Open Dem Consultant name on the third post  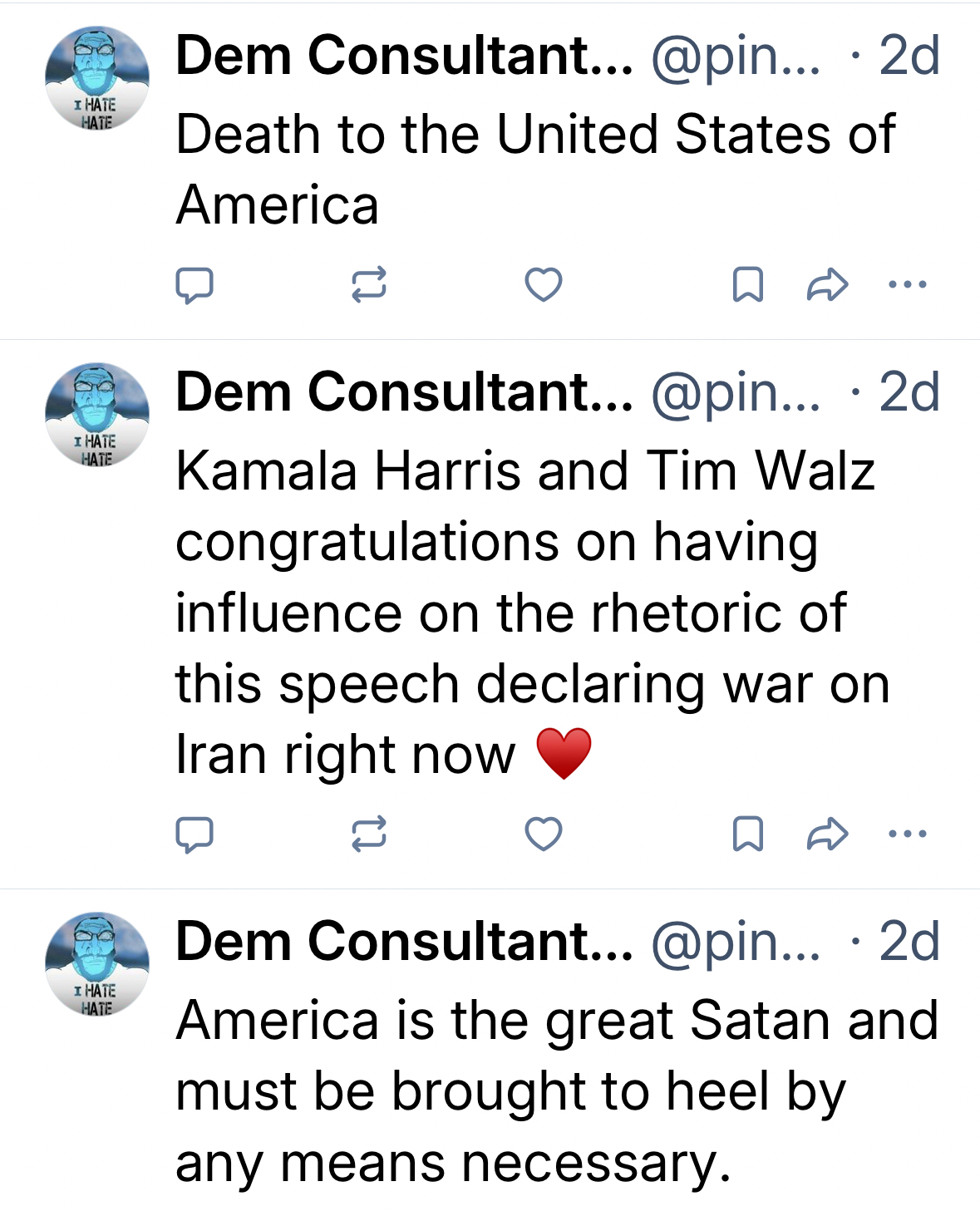click(x=404, y=942)
